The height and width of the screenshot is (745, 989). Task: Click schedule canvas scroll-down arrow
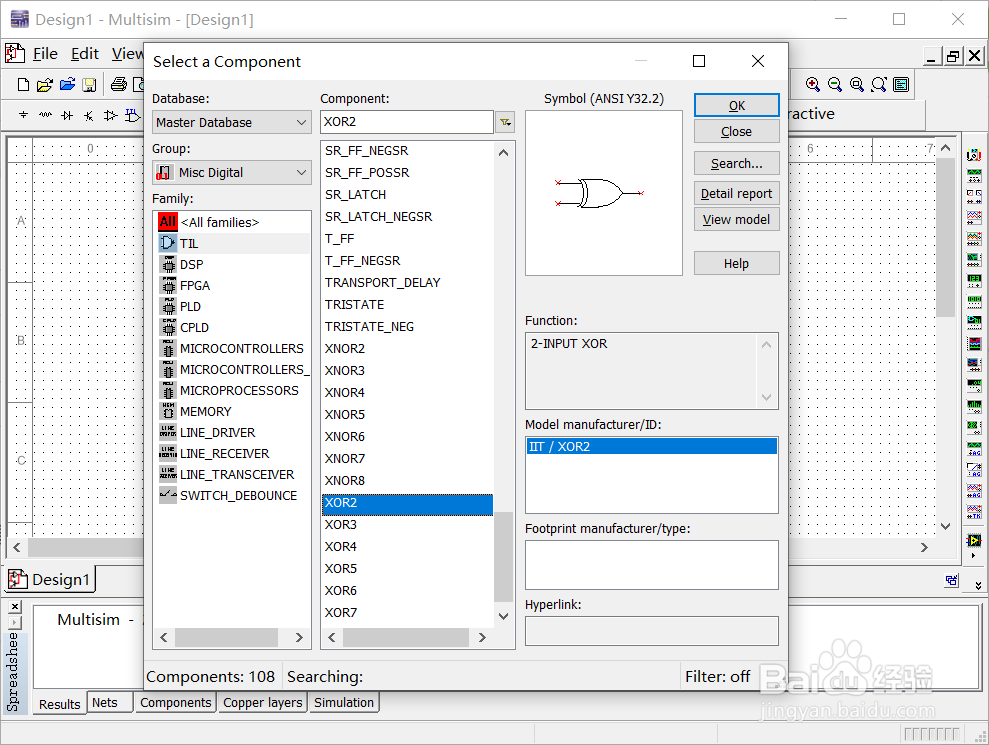click(x=945, y=526)
